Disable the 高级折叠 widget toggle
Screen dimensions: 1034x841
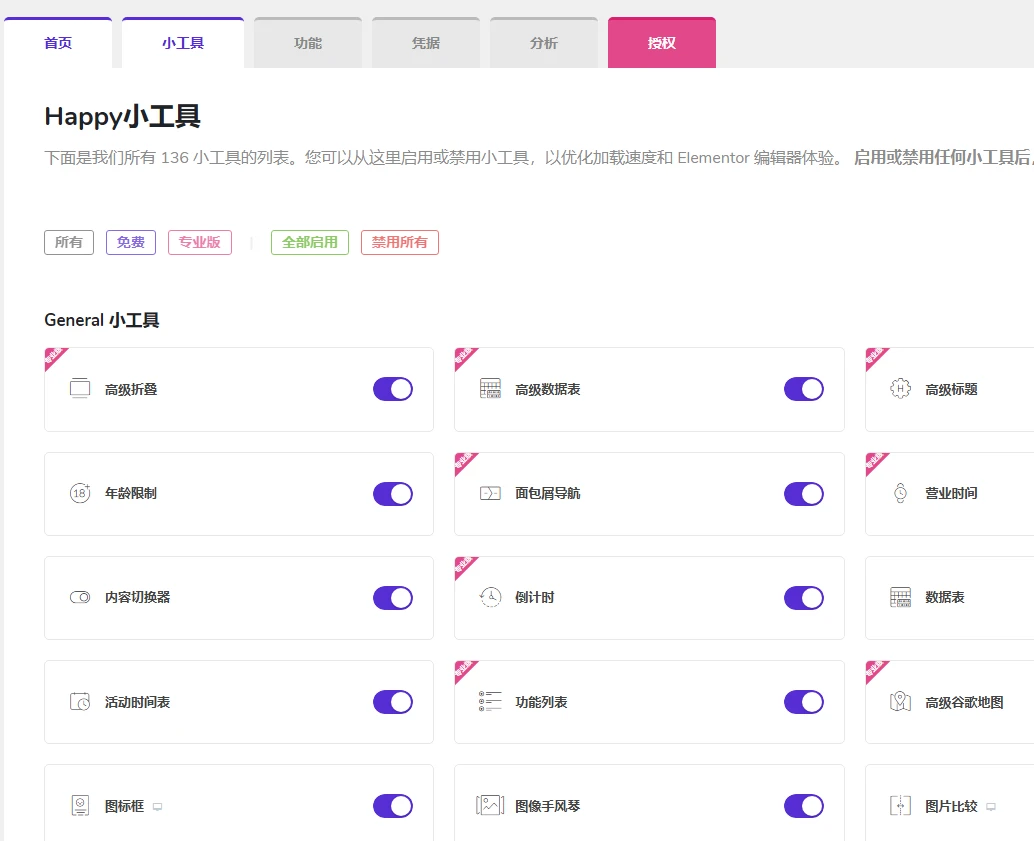pyautogui.click(x=392, y=389)
